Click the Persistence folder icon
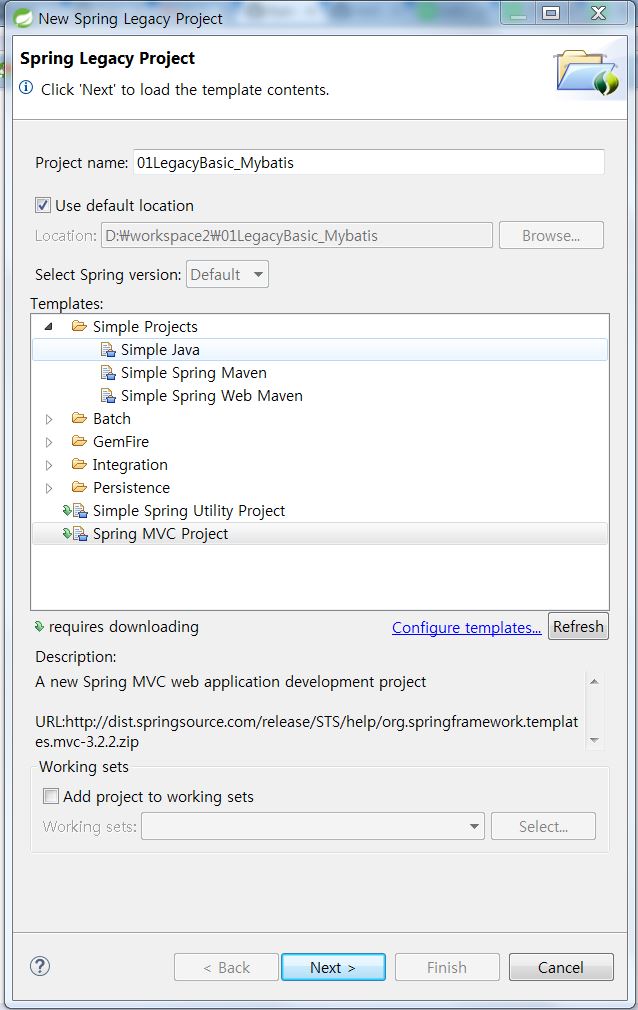638x1010 pixels. pyautogui.click(x=79, y=487)
